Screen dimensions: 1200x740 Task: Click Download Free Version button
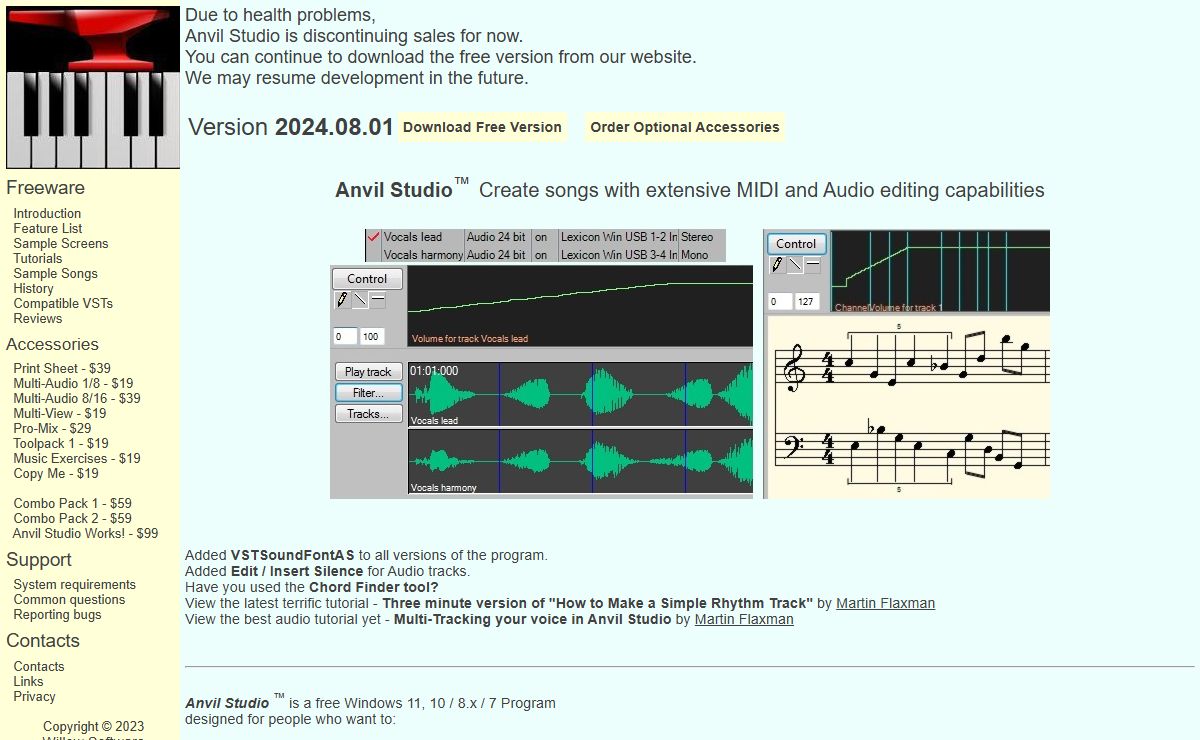(x=482, y=127)
